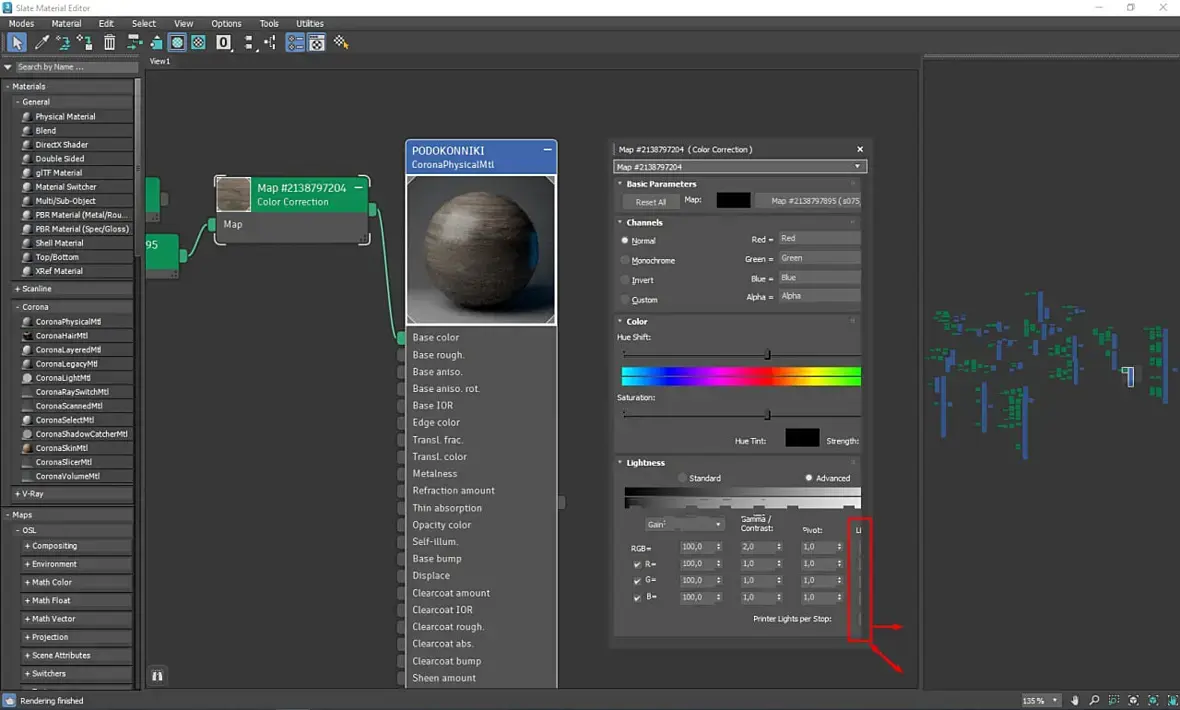This screenshot has height=710, width=1180.
Task: Open the 135% zoom level dropdown
Action: click(1041, 700)
